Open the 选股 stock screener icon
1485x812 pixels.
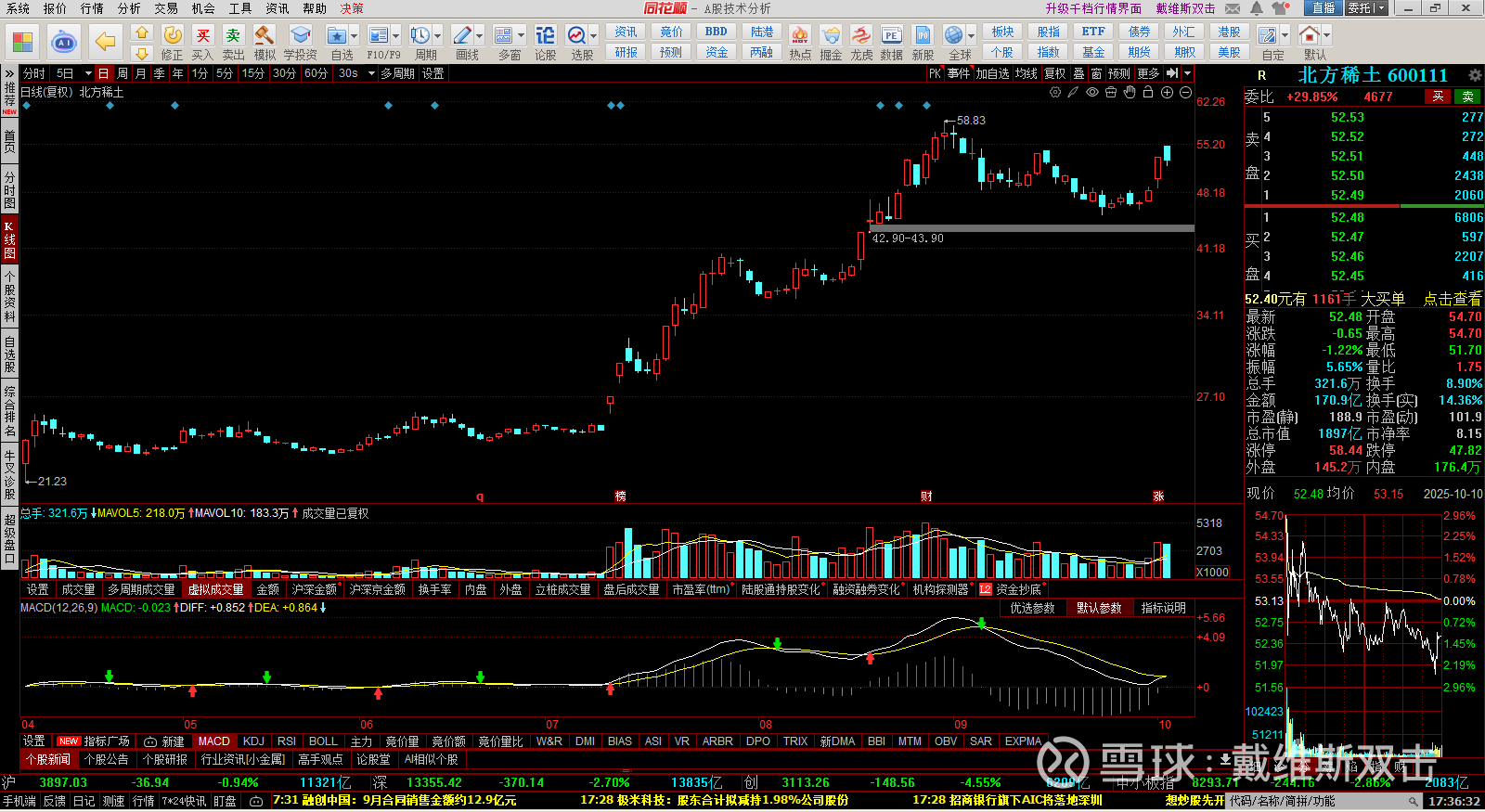[576, 35]
